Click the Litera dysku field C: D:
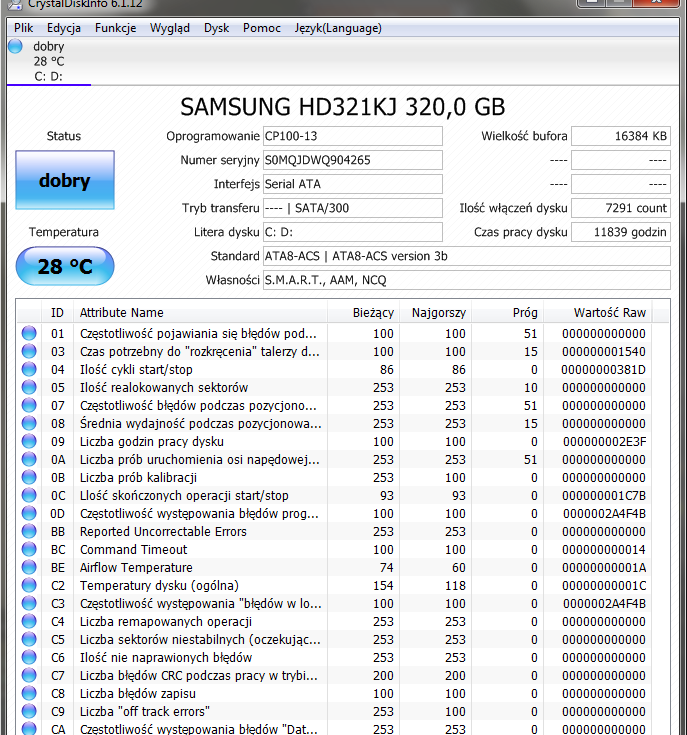This screenshot has height=735, width=687. [352, 232]
